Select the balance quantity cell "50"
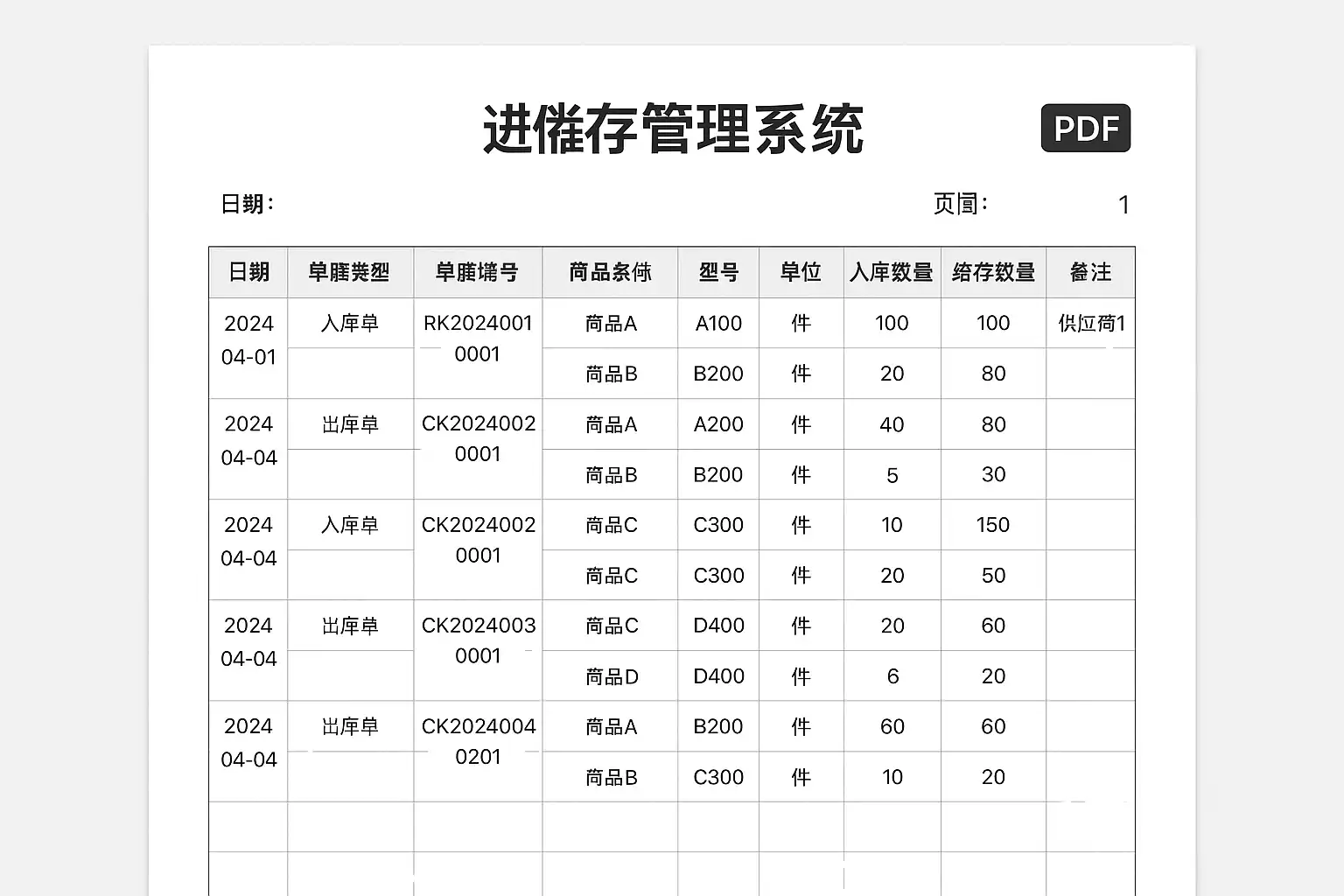The height and width of the screenshot is (896, 1344). 993,576
